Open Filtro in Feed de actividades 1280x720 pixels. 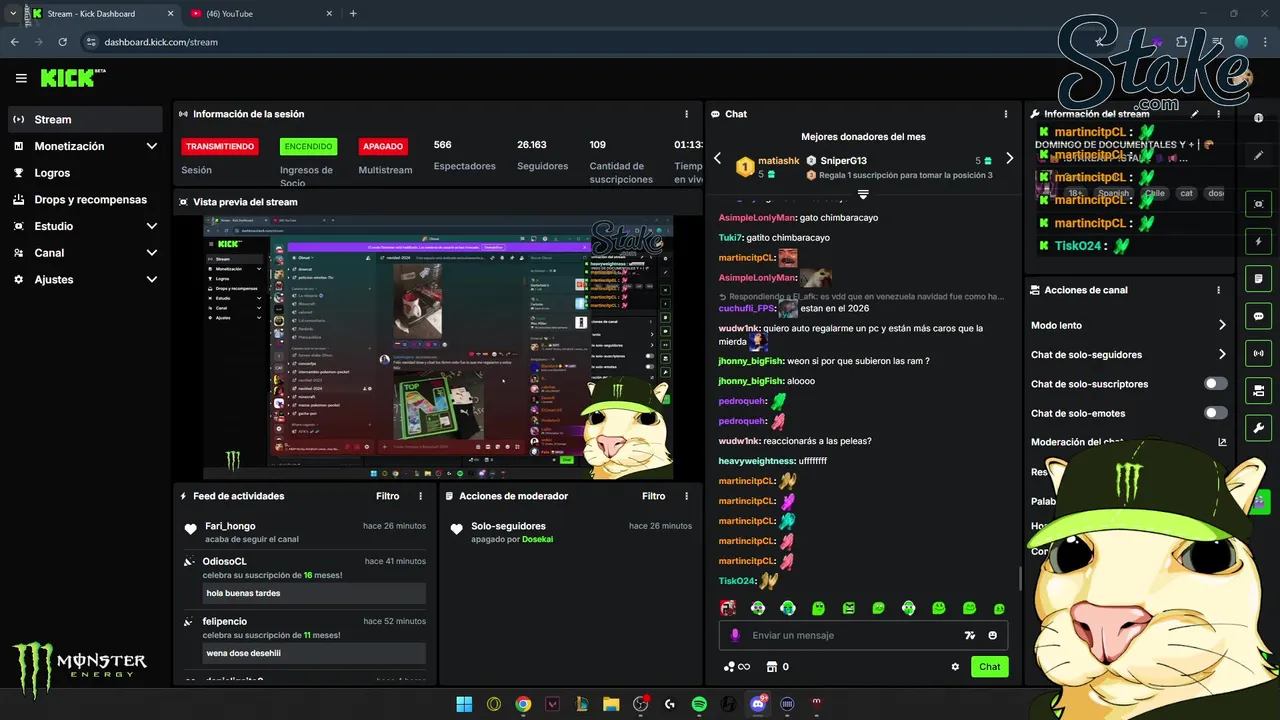pos(388,496)
